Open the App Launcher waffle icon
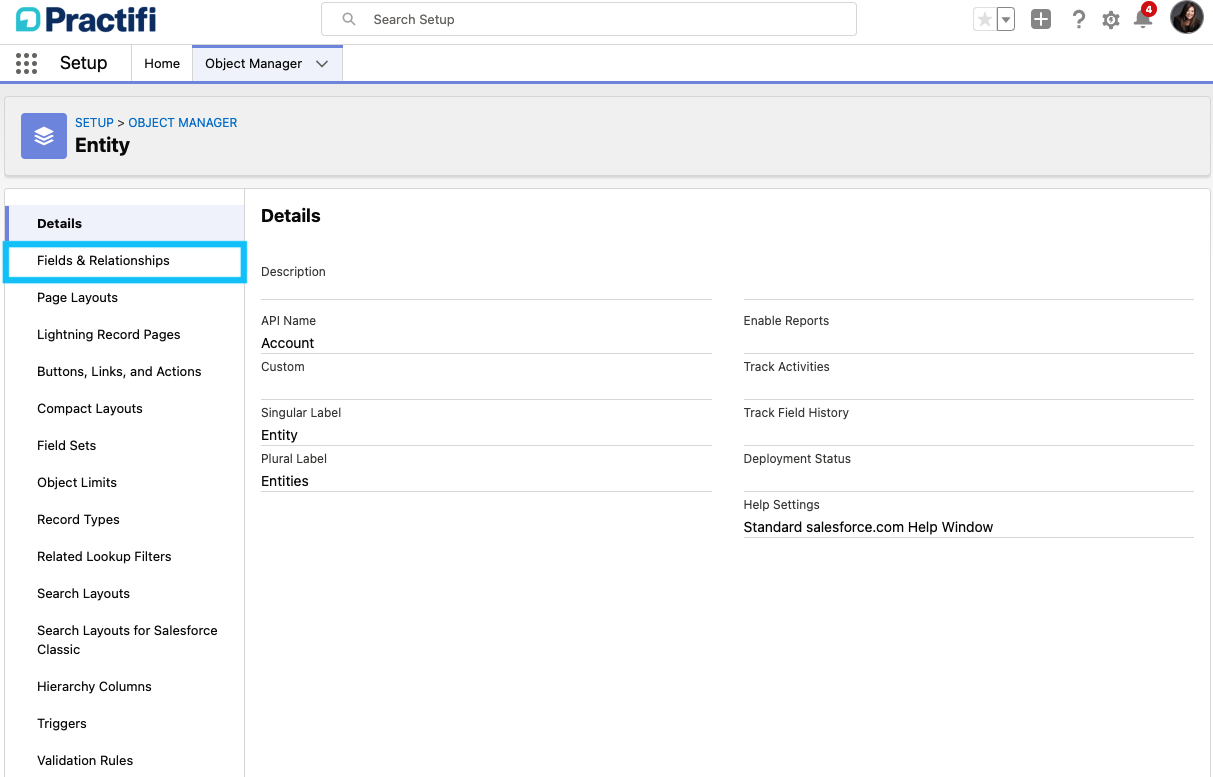Image resolution: width=1213 pixels, height=777 pixels. coord(26,63)
